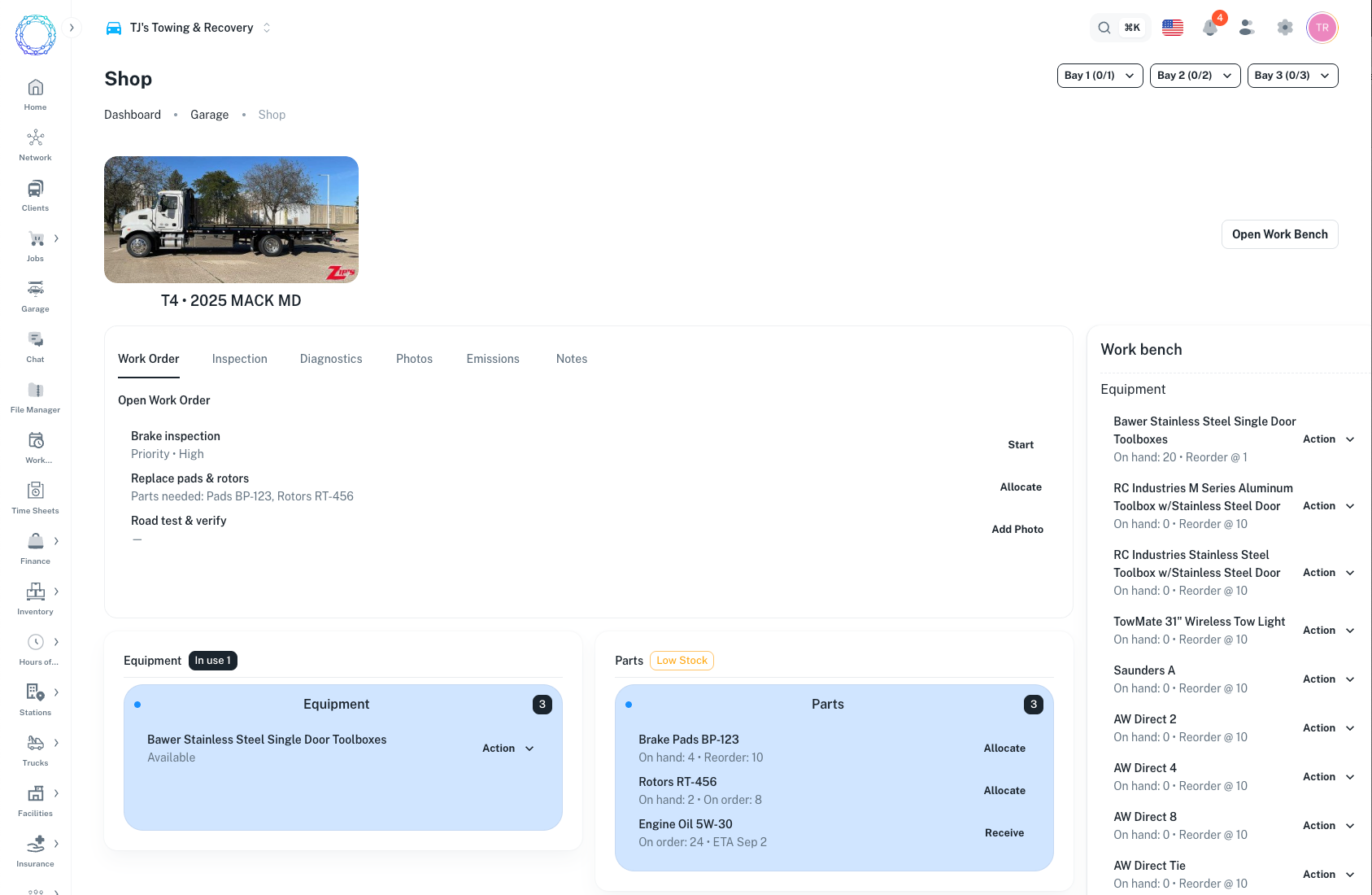Image resolution: width=1372 pixels, height=895 pixels.
Task: Open Time Sheets in the sidebar
Action: 35,498
